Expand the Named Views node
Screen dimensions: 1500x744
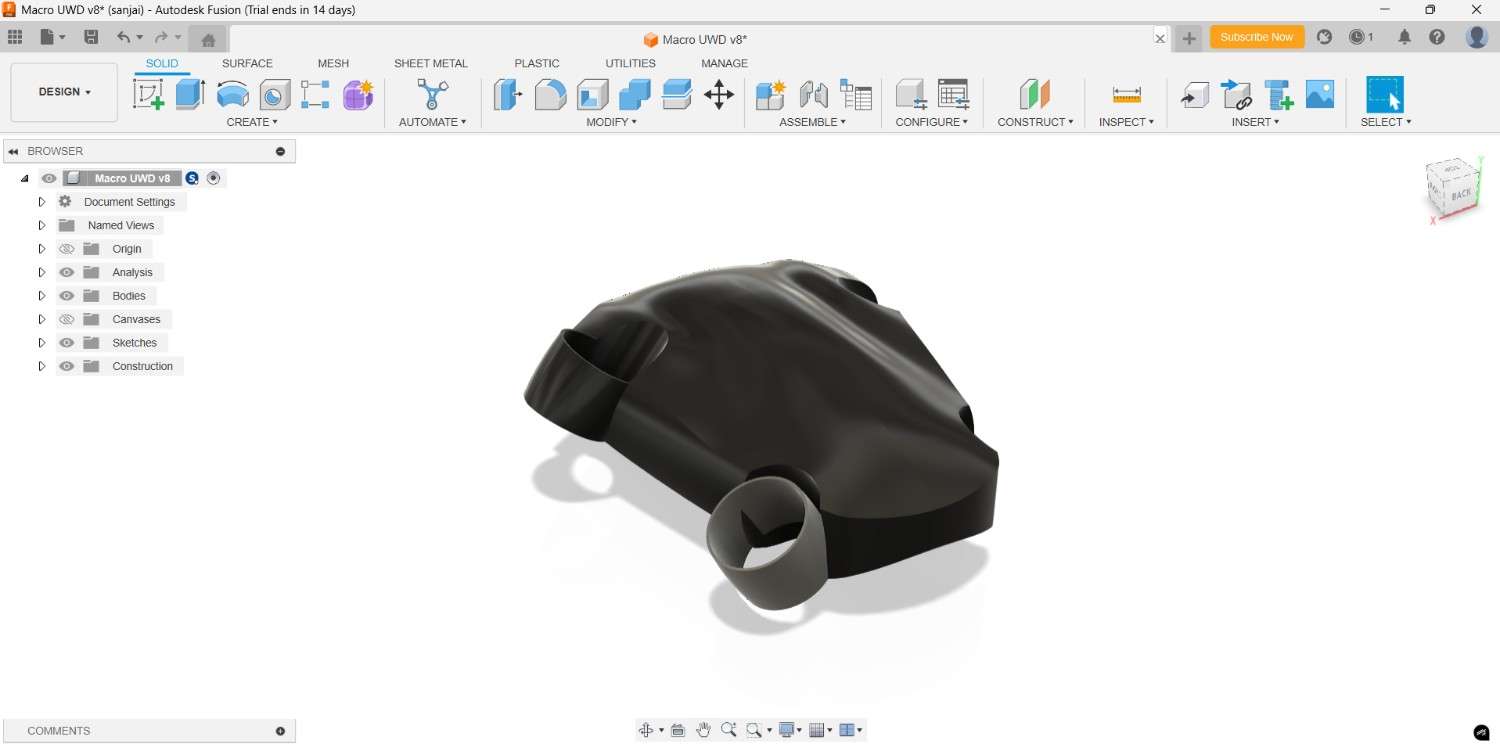click(42, 225)
